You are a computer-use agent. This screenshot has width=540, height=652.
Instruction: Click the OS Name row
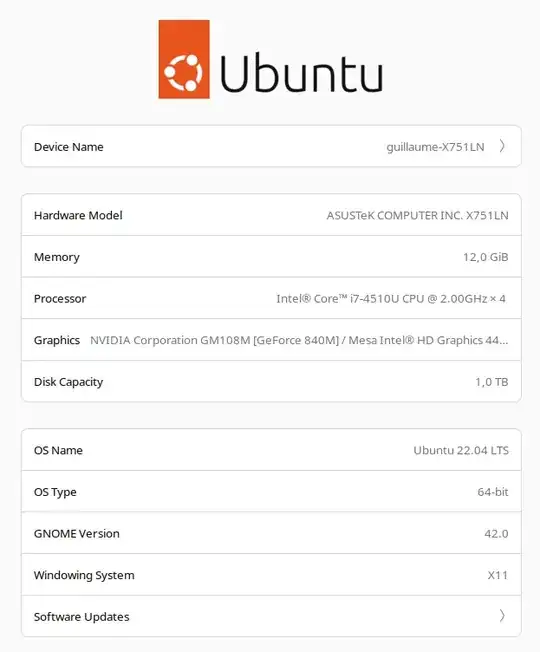[x=271, y=450]
